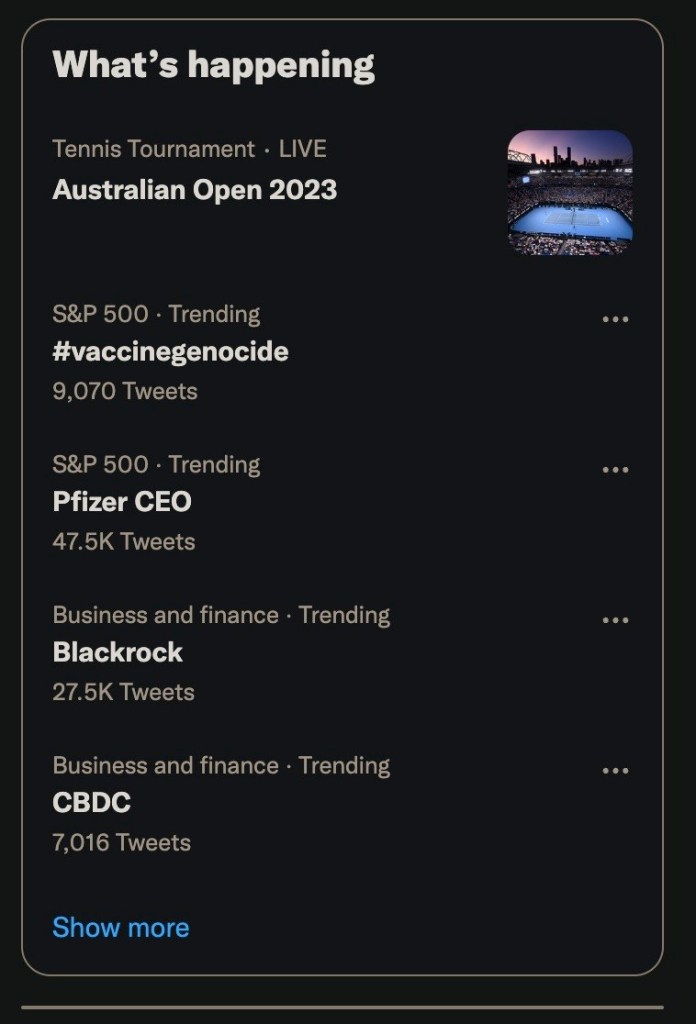696x1024 pixels.
Task: Click the What's happening heading
Action: pos(213,66)
